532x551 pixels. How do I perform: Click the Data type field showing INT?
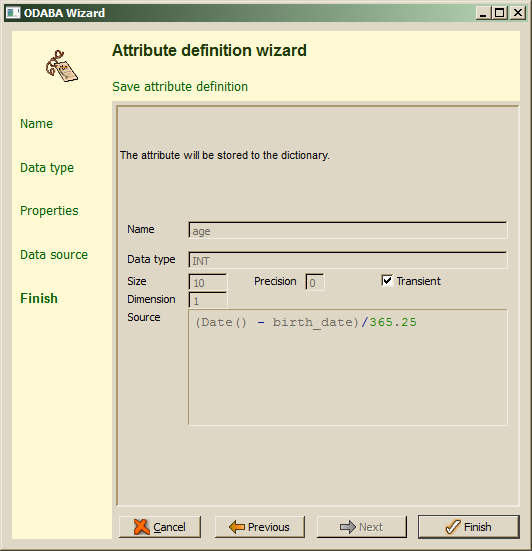(348, 260)
